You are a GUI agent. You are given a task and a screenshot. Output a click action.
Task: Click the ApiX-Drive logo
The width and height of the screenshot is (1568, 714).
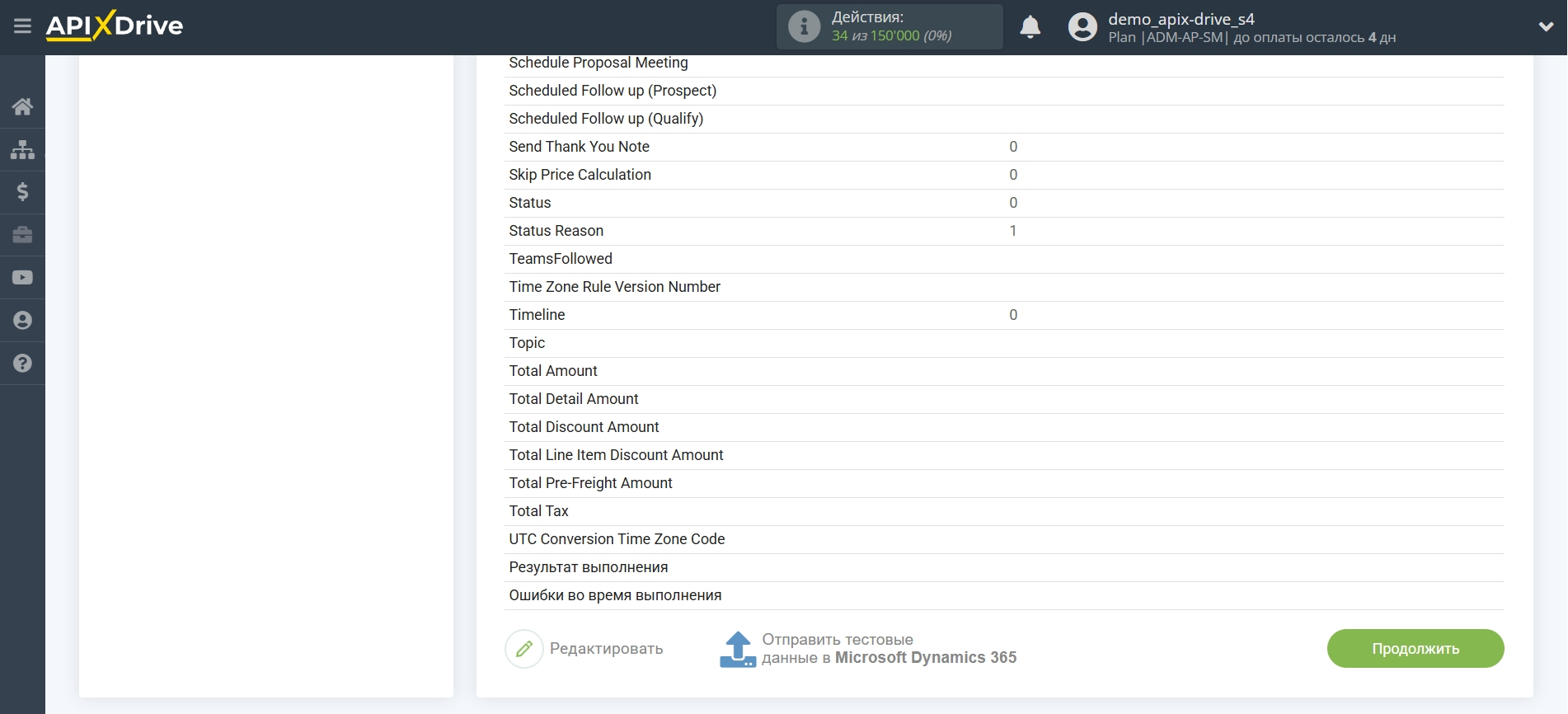tap(115, 26)
